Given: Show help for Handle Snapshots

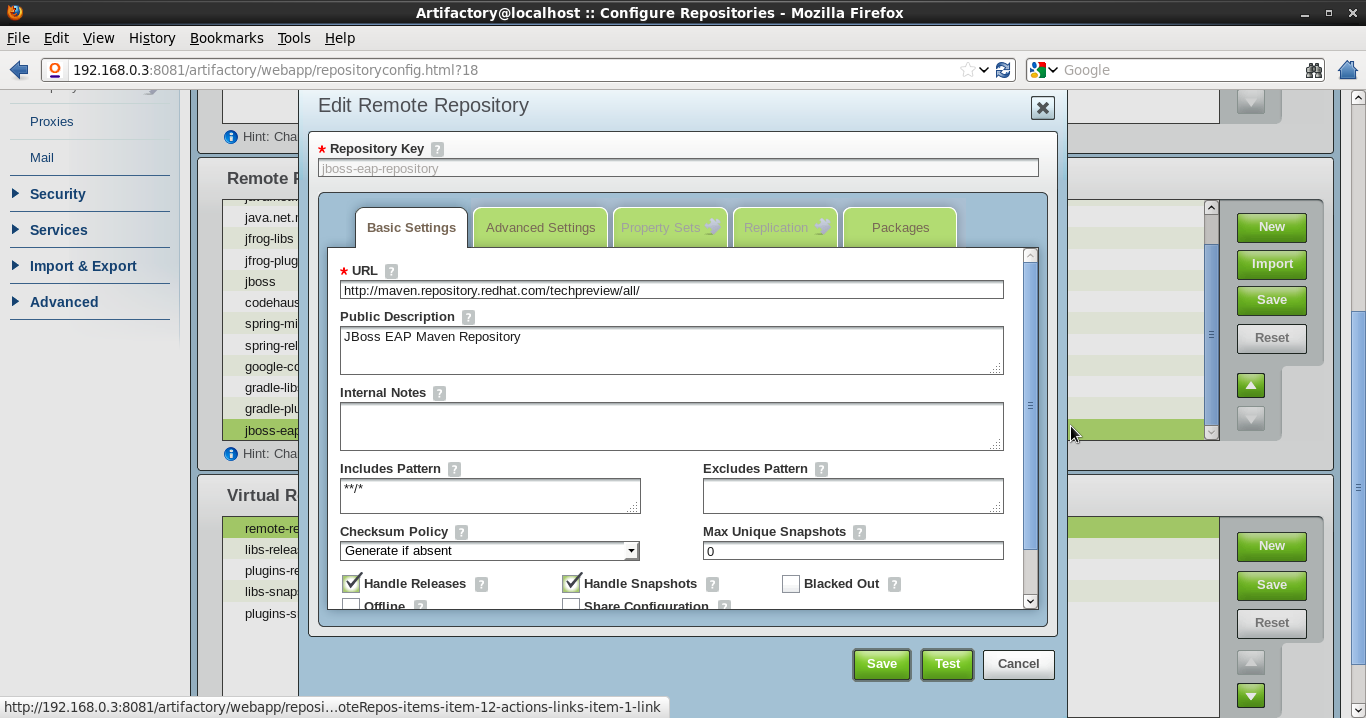Looking at the screenshot, I should pos(712,584).
